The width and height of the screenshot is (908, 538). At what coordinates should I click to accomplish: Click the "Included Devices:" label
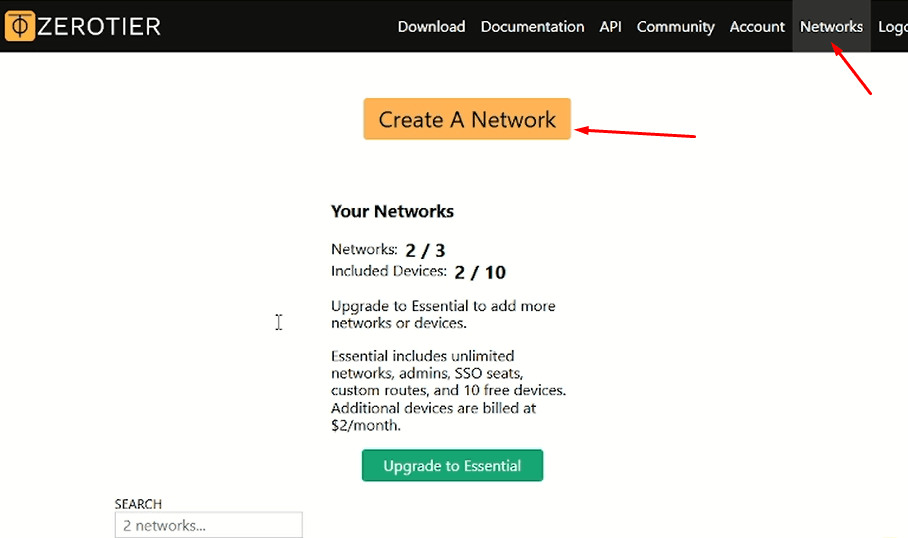[x=388, y=271]
